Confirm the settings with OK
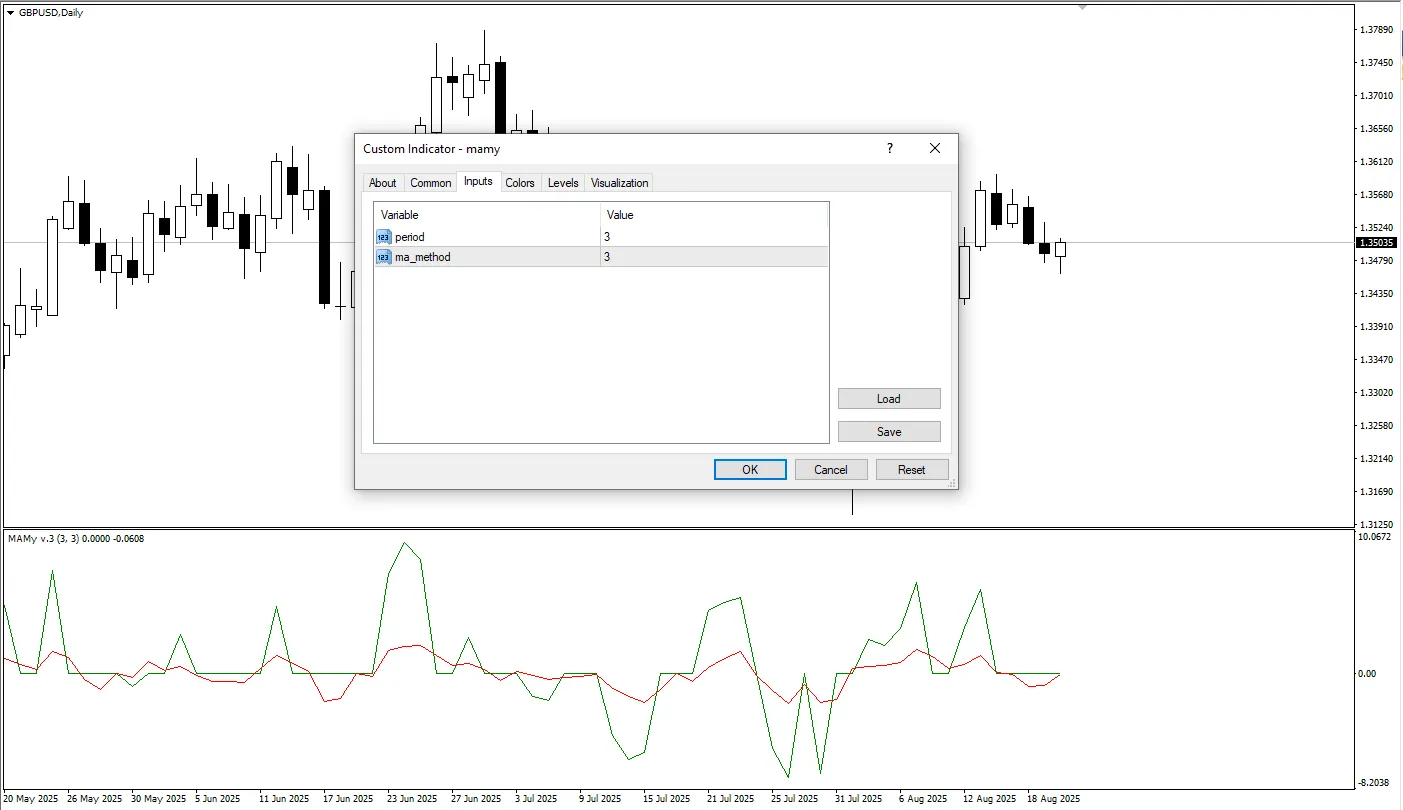This screenshot has height=810, width=1403. 750,470
